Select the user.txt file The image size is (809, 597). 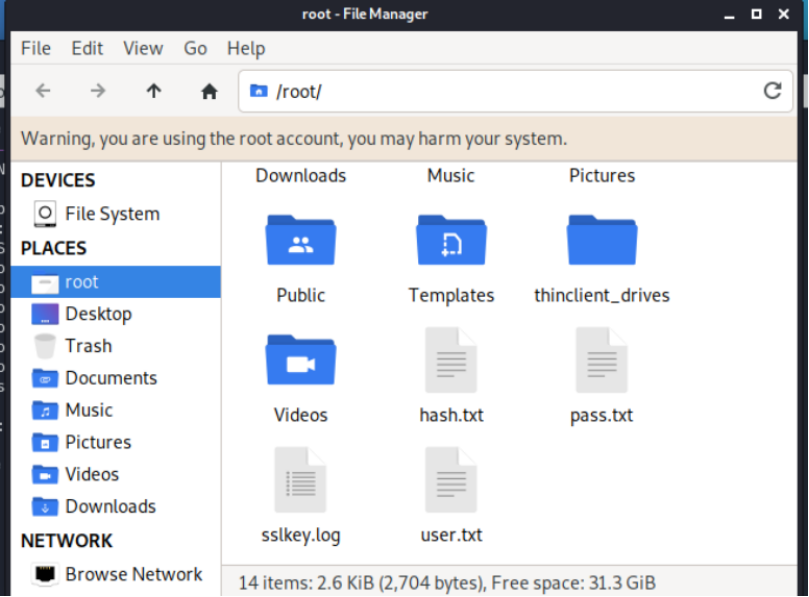(x=451, y=480)
